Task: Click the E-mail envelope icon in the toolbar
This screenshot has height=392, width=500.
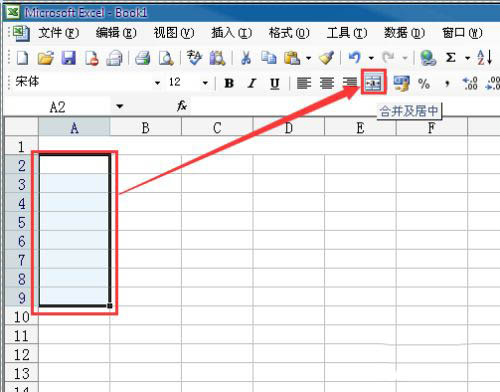Action: (x=114, y=58)
